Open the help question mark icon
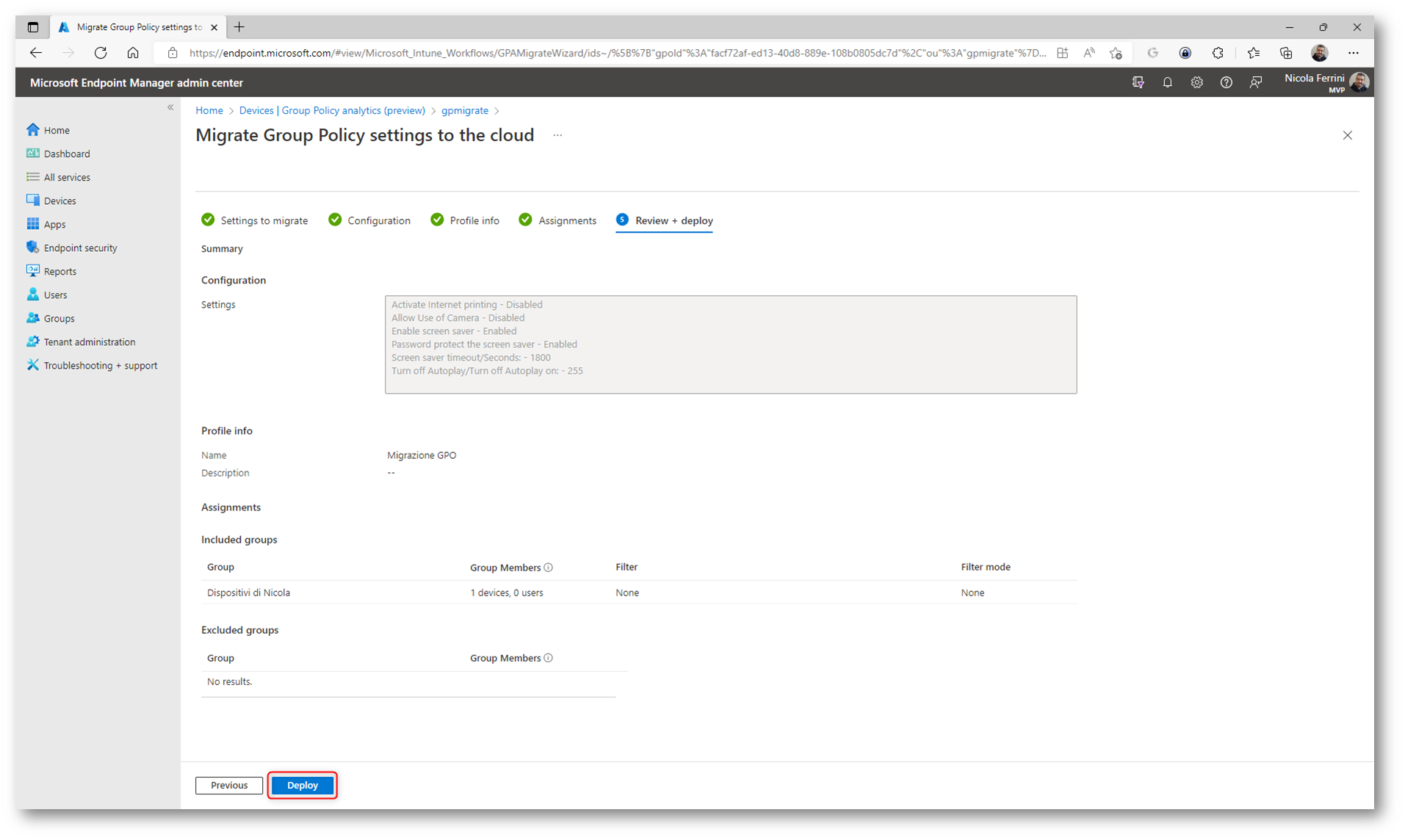 (1226, 83)
